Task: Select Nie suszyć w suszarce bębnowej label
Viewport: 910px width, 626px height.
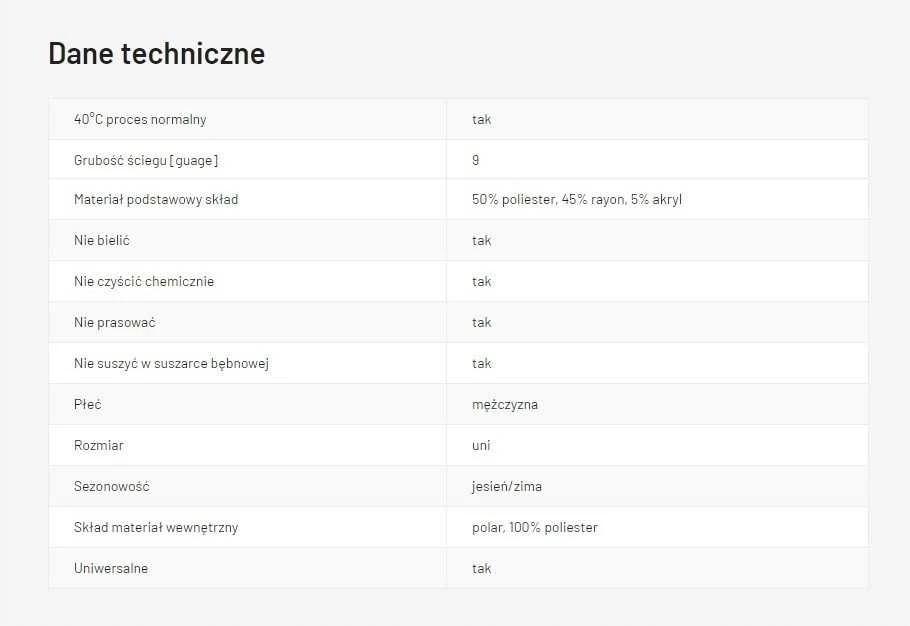Action: tap(171, 364)
